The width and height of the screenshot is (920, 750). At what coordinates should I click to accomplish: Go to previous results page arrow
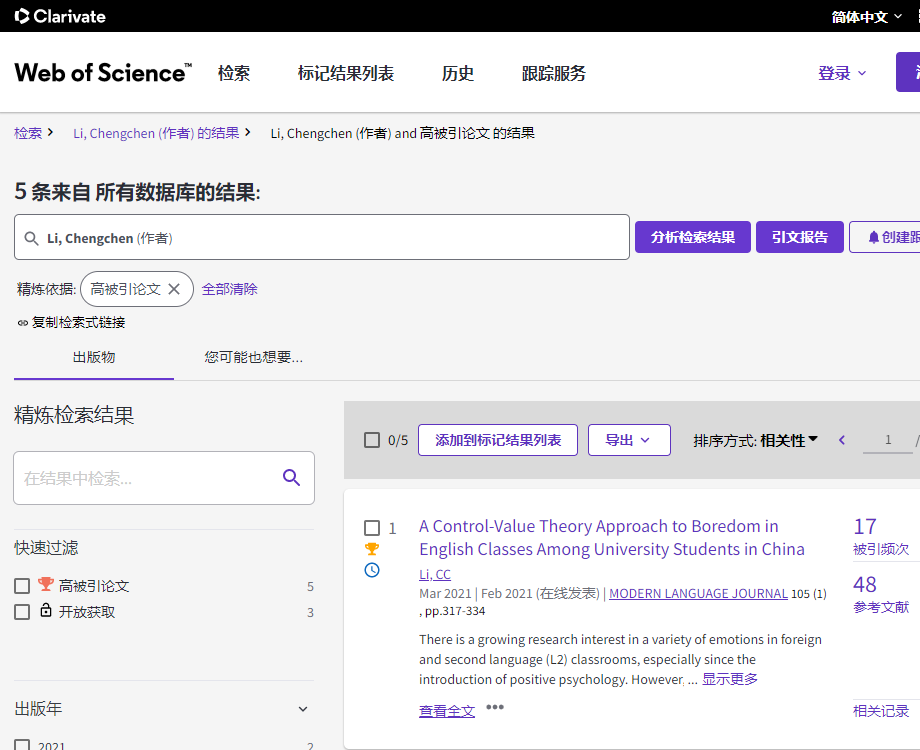842,440
